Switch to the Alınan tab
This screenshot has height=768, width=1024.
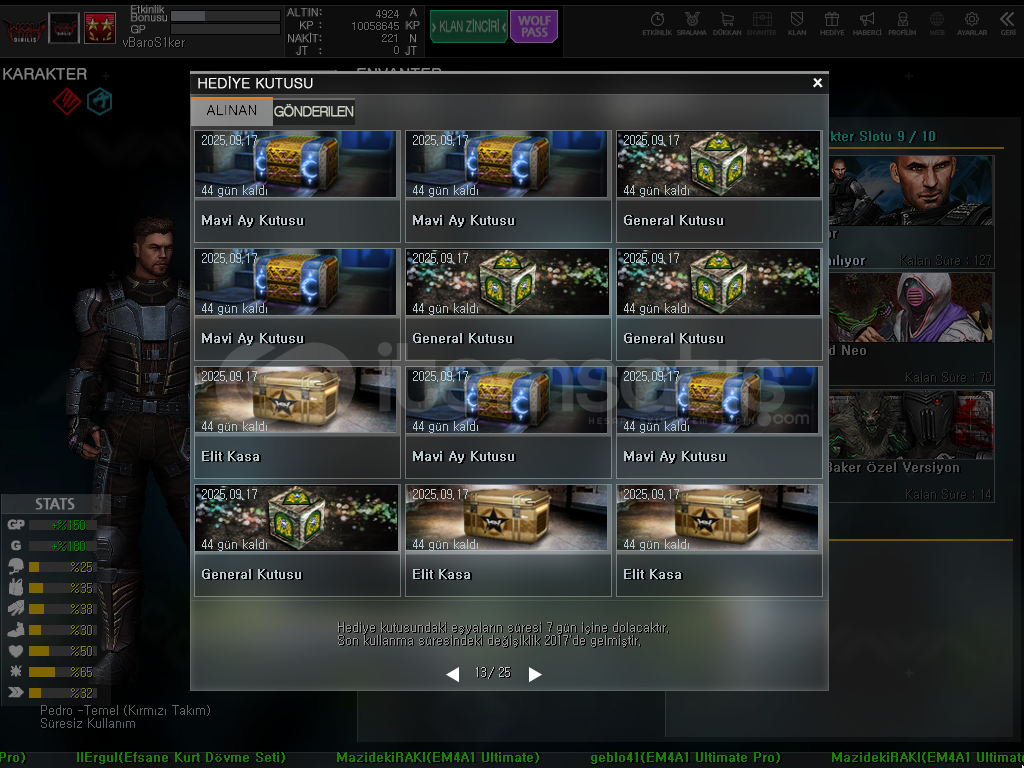(x=232, y=111)
